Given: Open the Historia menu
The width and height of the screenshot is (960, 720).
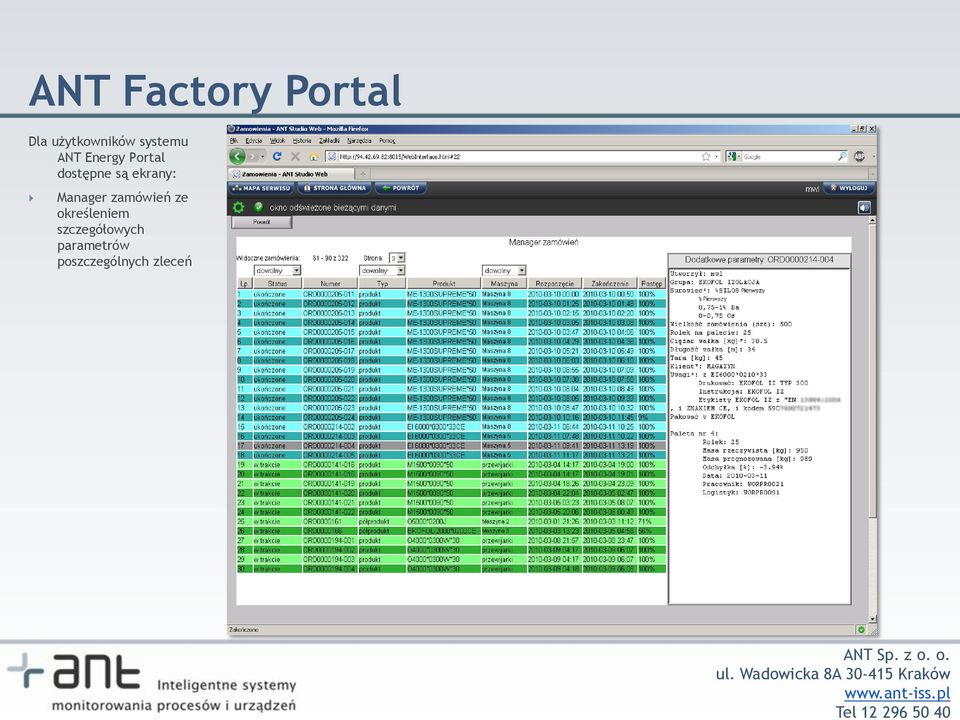Looking at the screenshot, I should pyautogui.click(x=302, y=140).
